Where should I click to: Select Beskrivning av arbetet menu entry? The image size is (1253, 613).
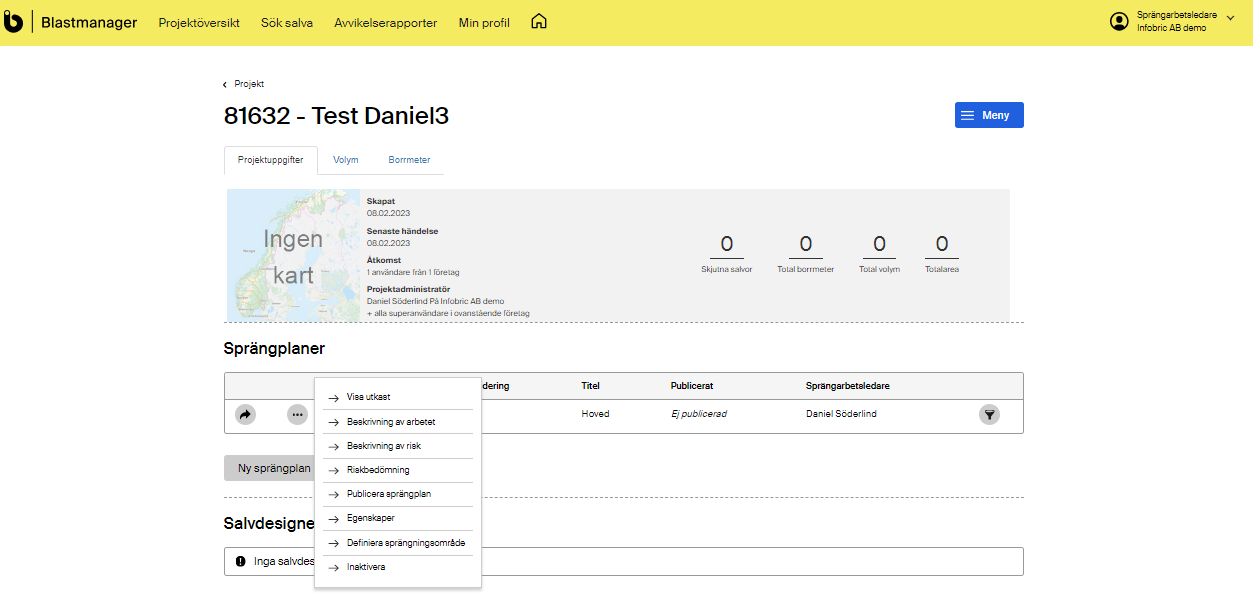coord(398,422)
